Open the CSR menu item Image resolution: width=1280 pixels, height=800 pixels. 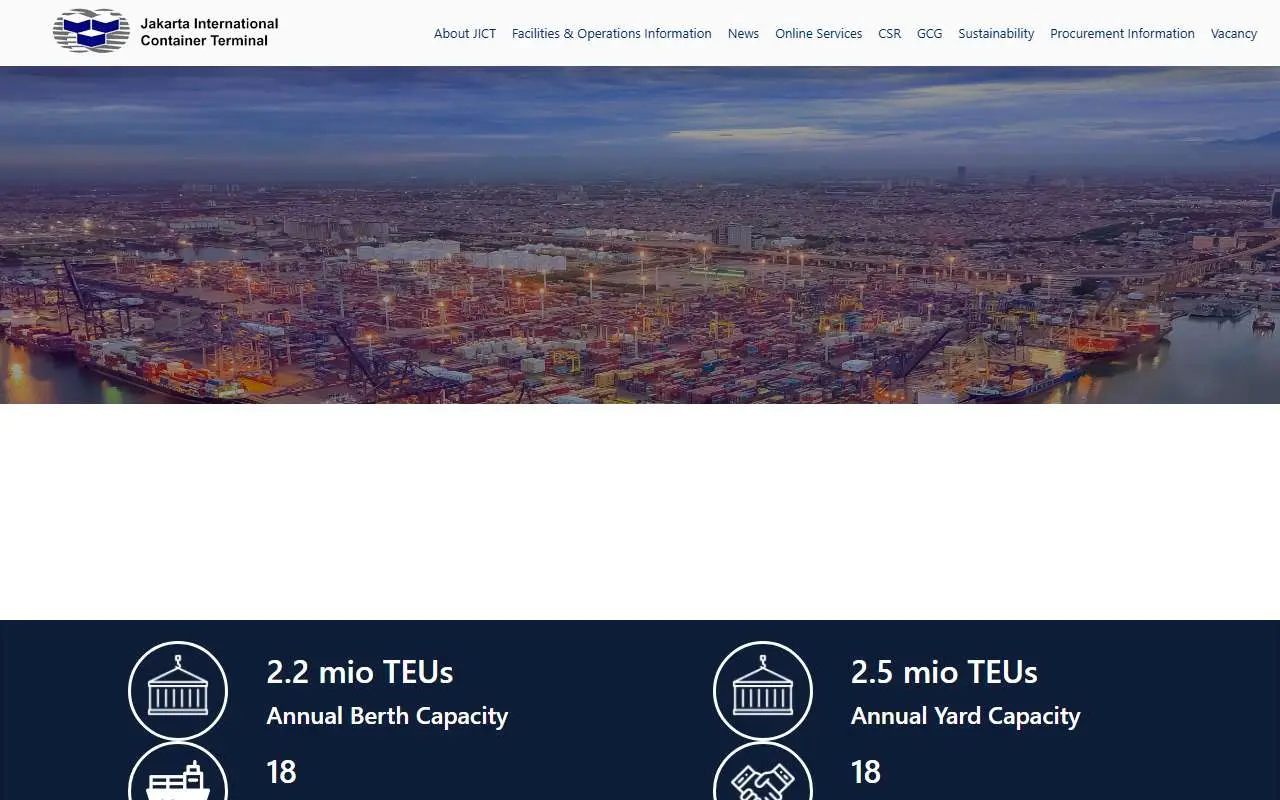pos(889,34)
